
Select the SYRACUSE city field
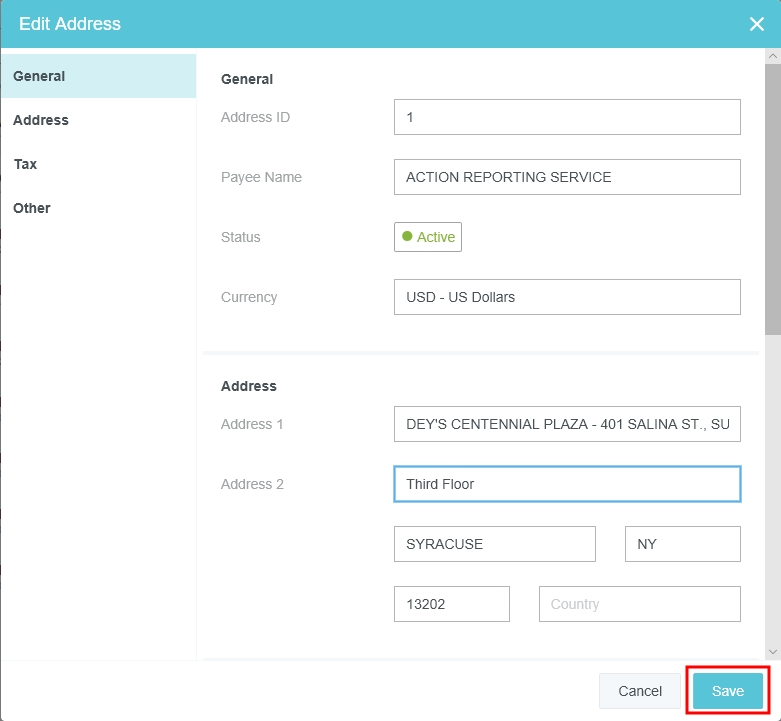pyautogui.click(x=495, y=544)
